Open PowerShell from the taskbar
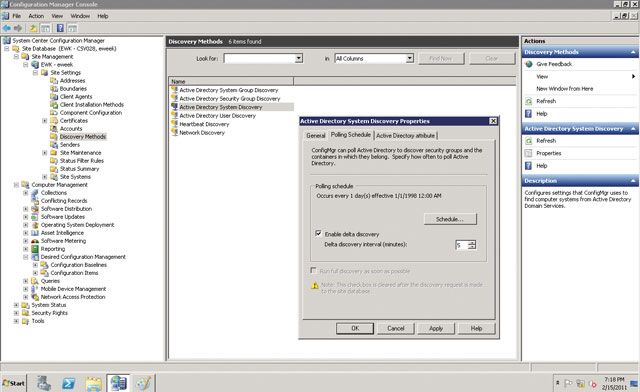 coord(68,383)
